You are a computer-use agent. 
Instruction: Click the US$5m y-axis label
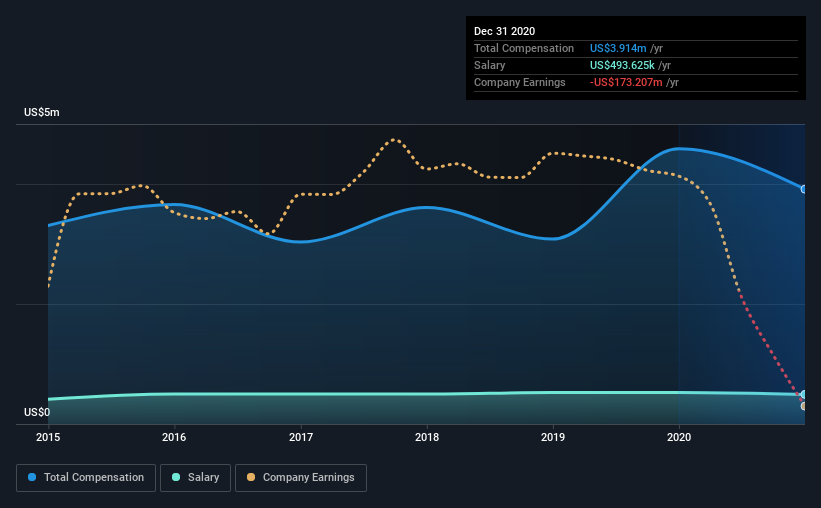point(41,113)
